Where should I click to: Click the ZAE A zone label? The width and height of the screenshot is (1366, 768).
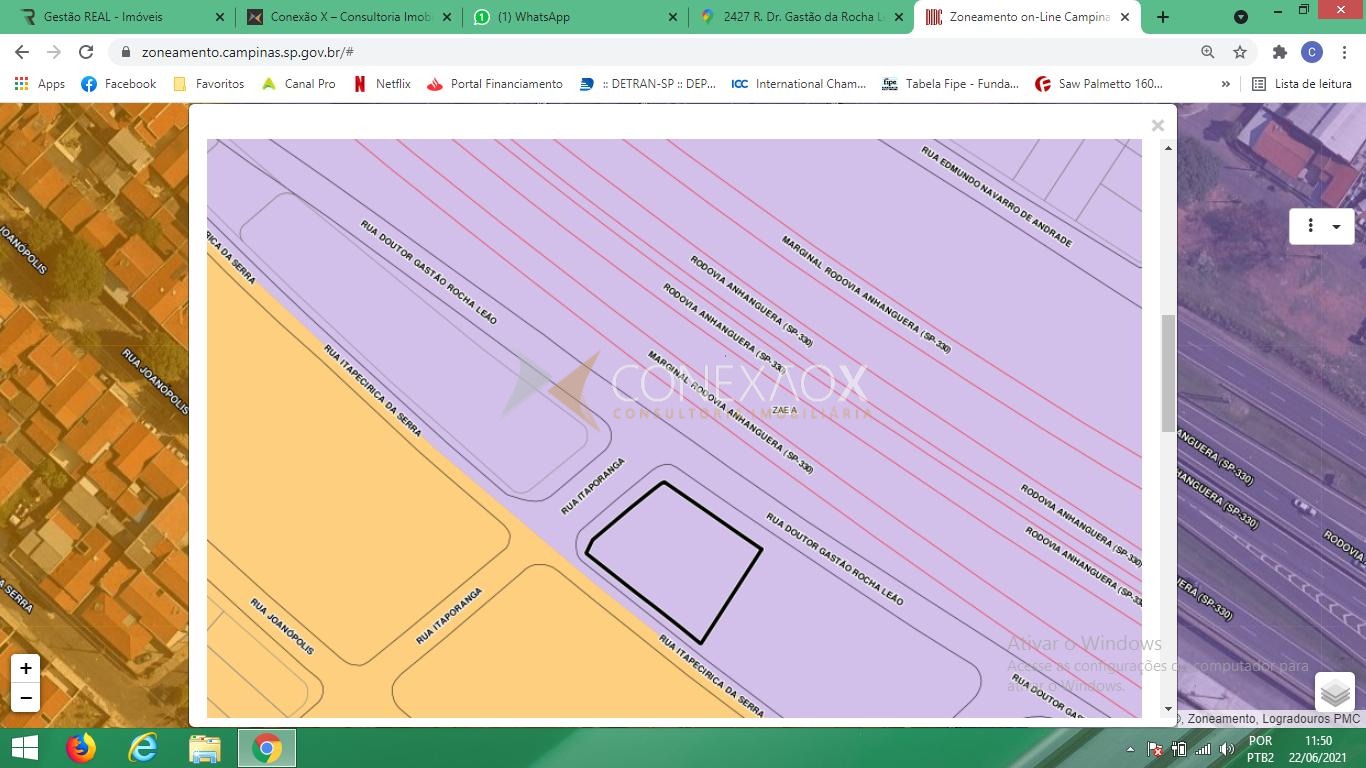coord(785,410)
